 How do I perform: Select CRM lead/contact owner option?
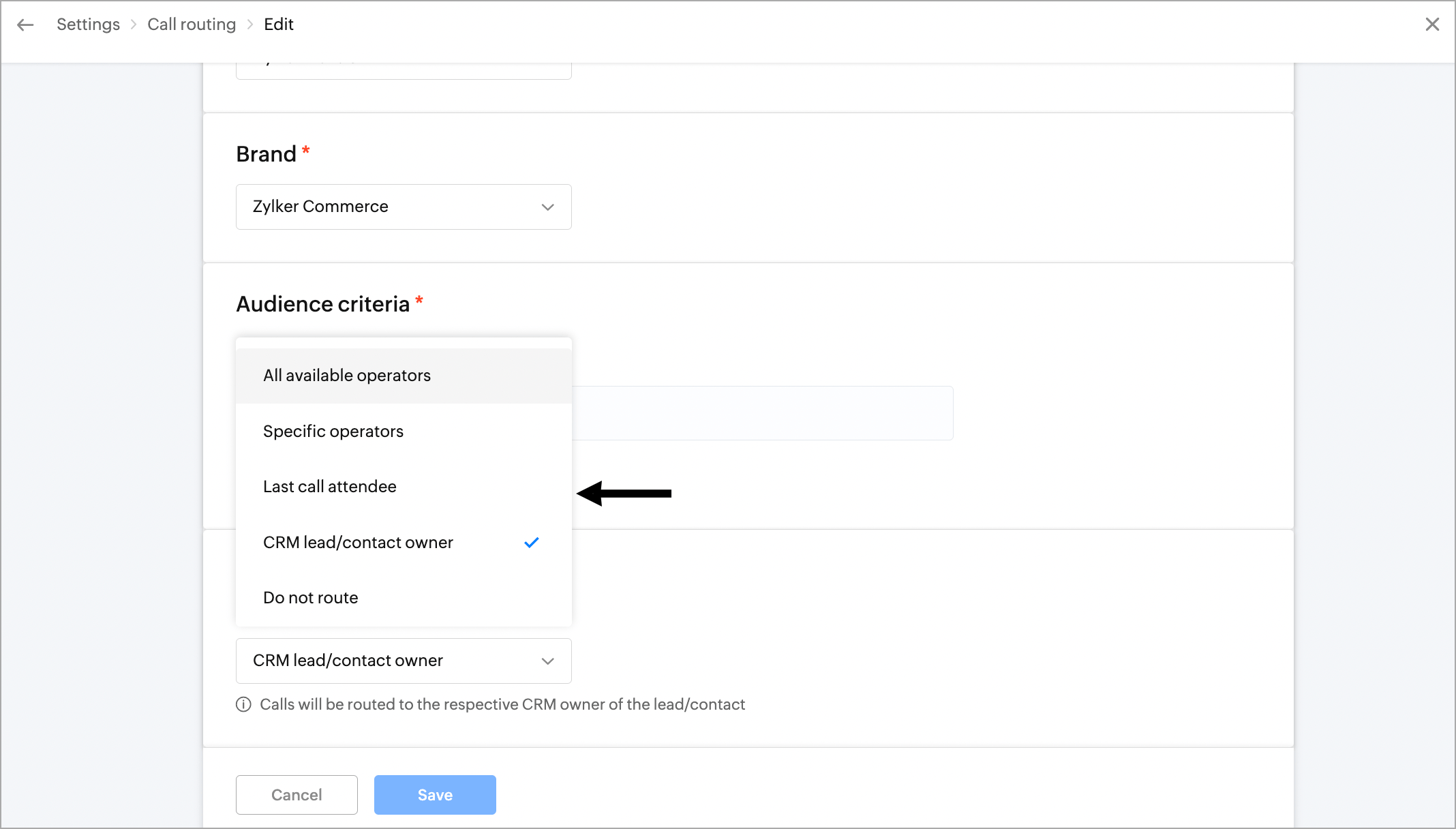[358, 543]
